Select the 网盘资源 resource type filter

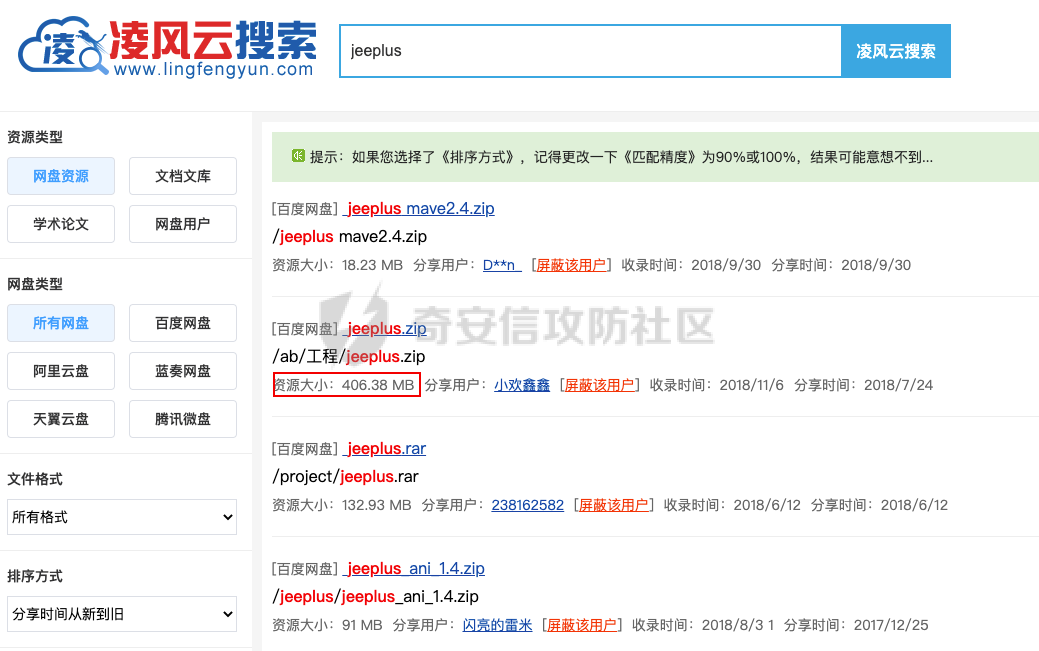click(60, 175)
